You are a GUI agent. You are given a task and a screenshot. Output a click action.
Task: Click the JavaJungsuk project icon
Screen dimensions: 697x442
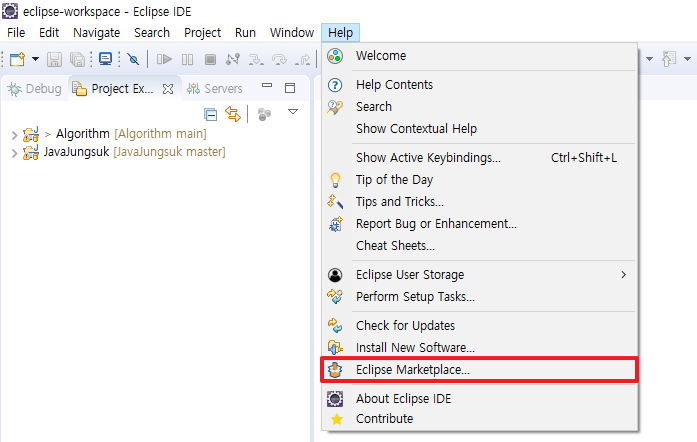click(x=31, y=152)
